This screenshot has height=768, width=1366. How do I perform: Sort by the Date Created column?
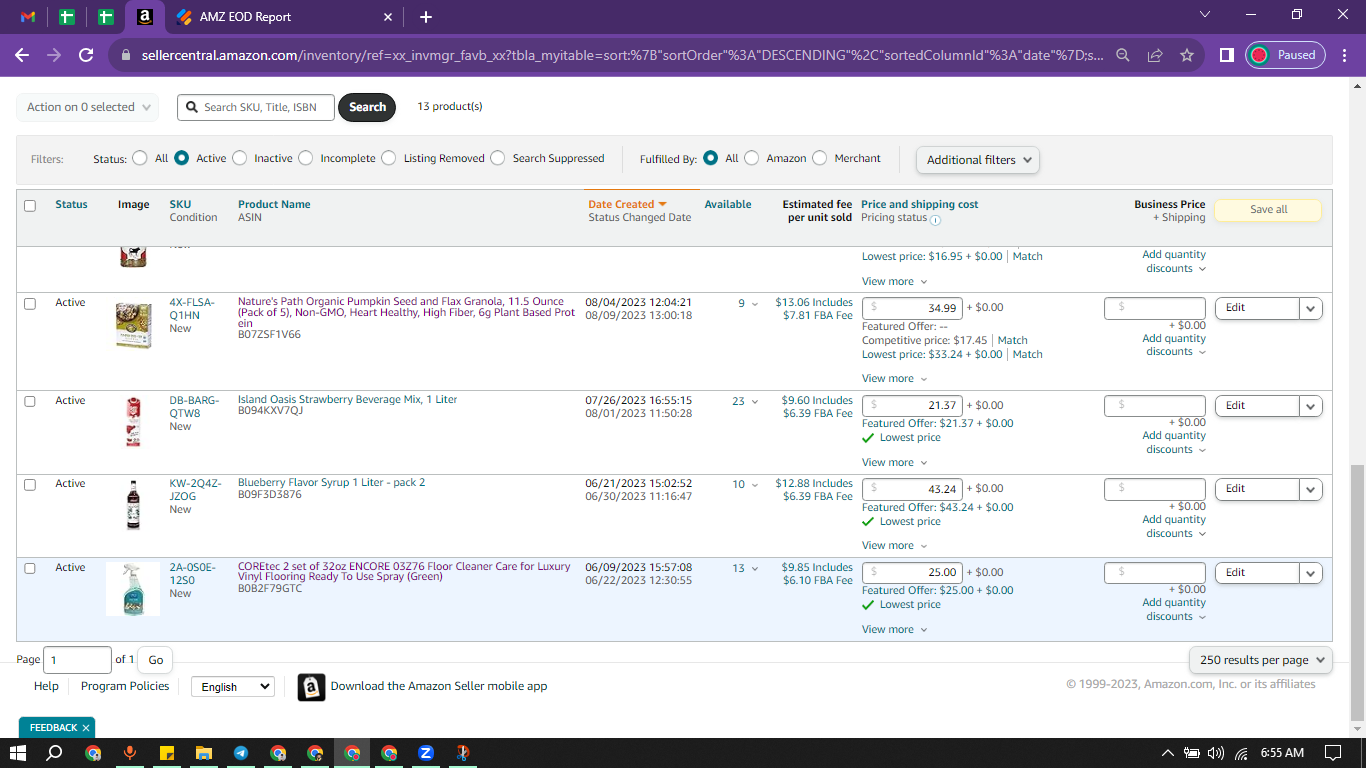[x=627, y=204]
